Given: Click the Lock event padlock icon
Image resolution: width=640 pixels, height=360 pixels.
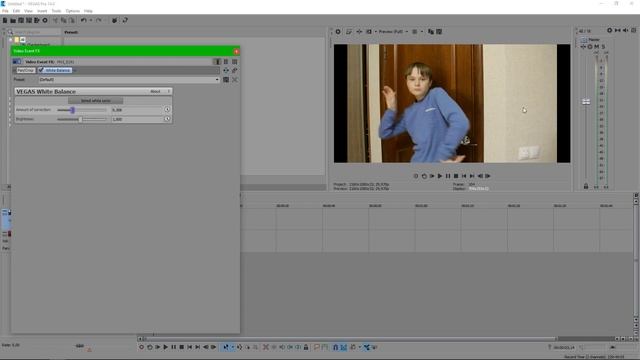Looking at the screenshot, I should 306,347.
